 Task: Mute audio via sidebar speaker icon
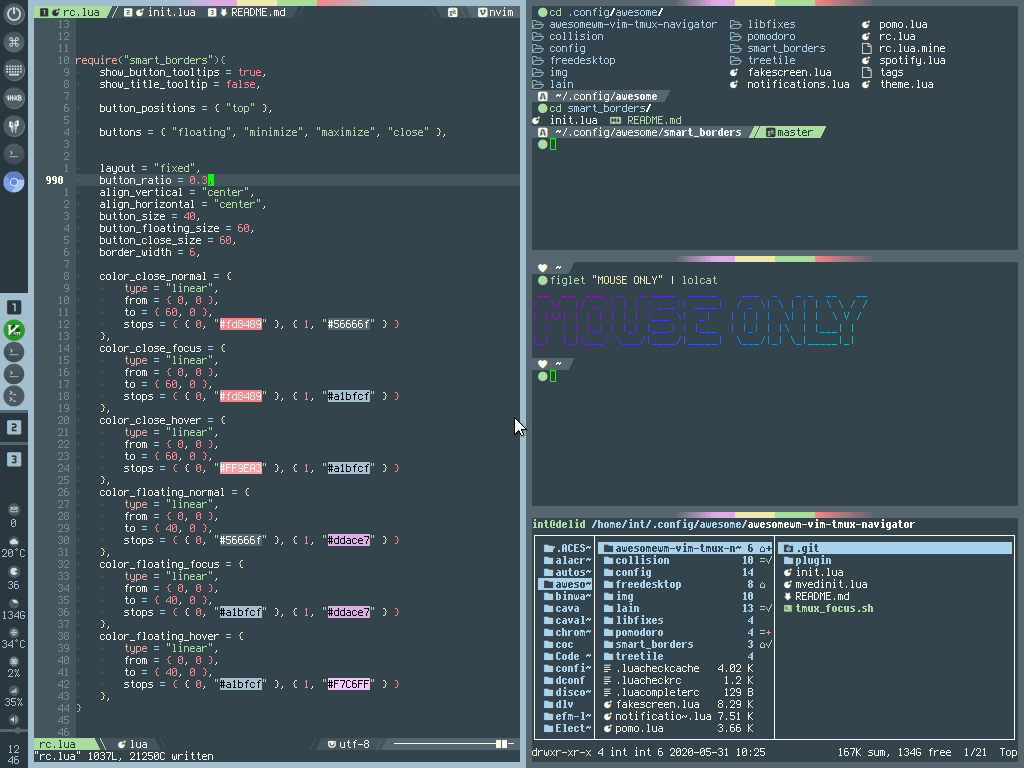pos(14,719)
